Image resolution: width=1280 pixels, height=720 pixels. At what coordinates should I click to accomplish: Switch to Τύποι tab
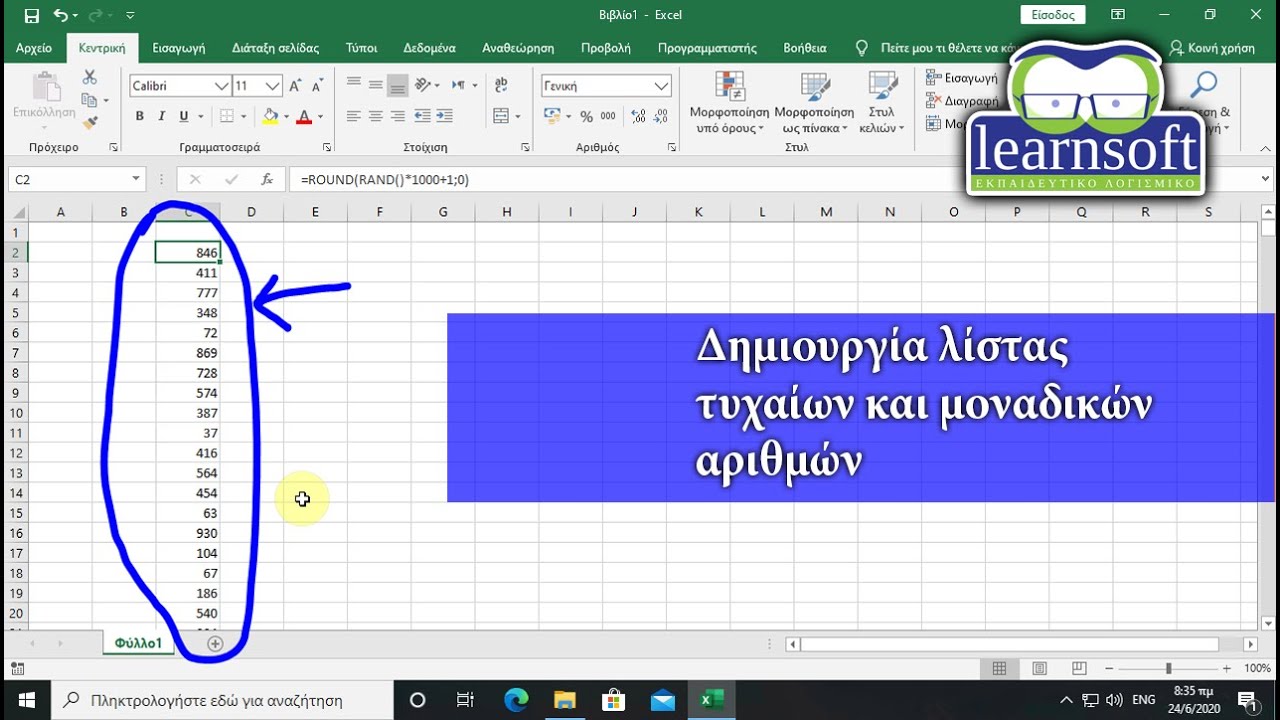tap(361, 47)
